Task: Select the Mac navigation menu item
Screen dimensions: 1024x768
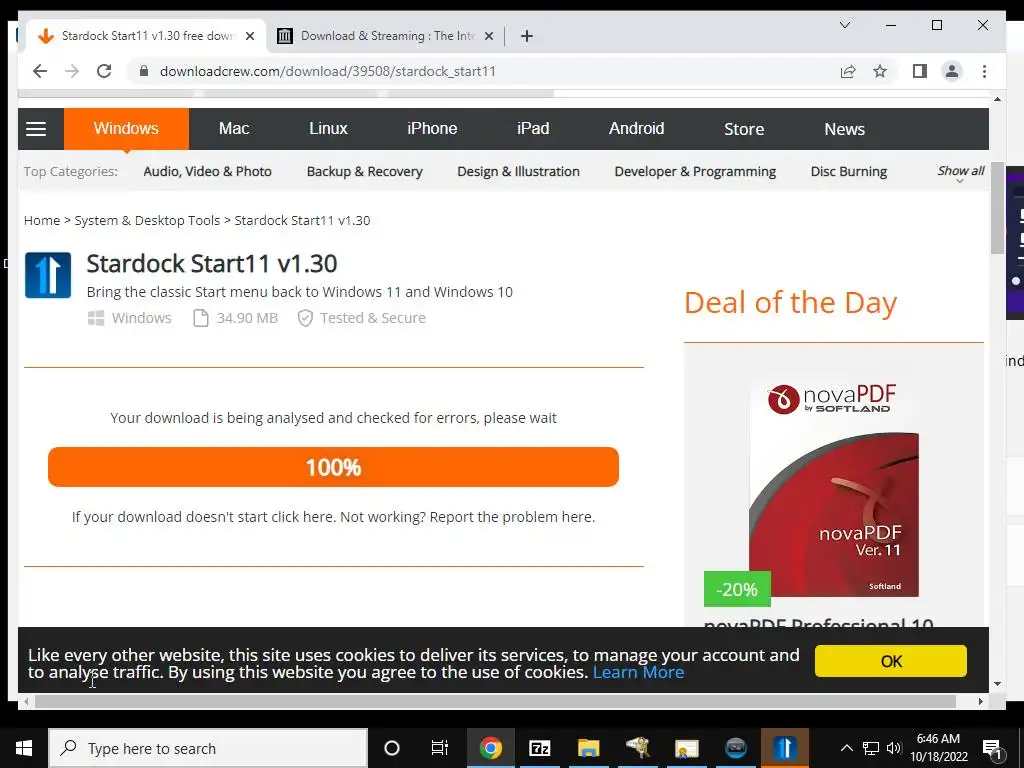Action: point(234,129)
